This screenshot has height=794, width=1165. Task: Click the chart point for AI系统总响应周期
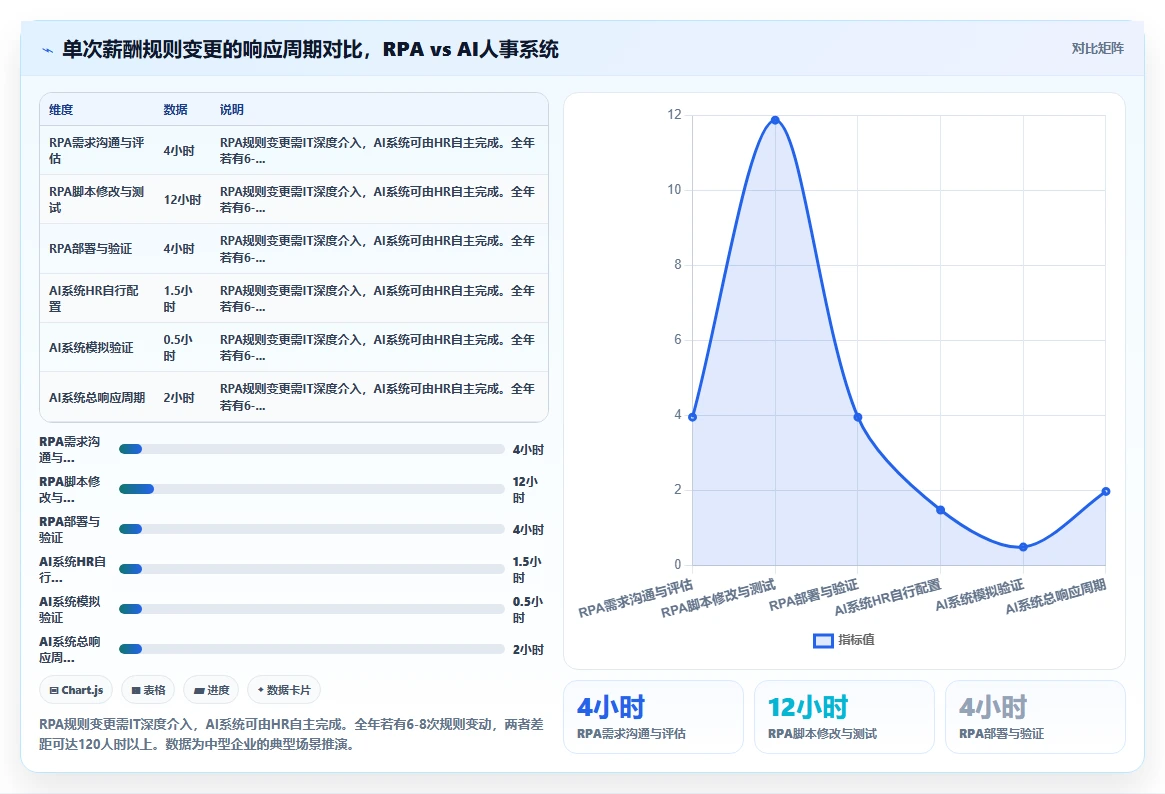(x=1106, y=491)
